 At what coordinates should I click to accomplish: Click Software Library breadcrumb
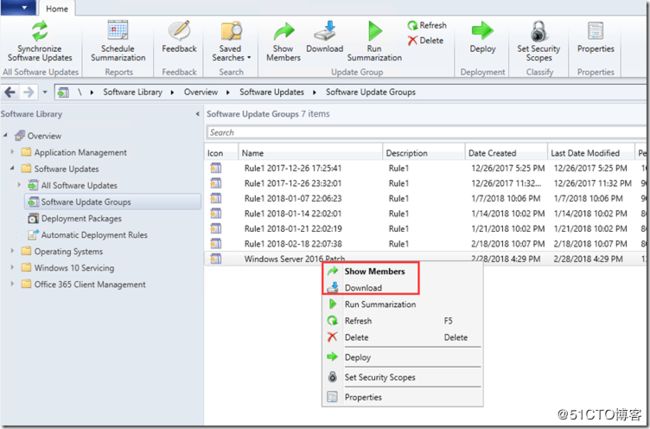point(133,92)
